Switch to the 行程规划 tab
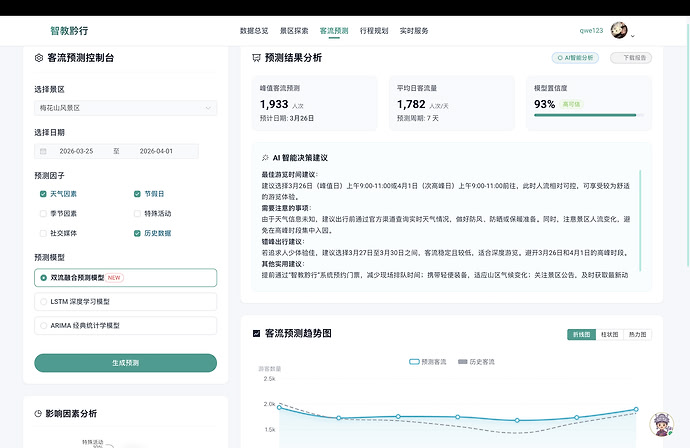Image resolution: width=690 pixels, height=448 pixels. click(x=374, y=31)
